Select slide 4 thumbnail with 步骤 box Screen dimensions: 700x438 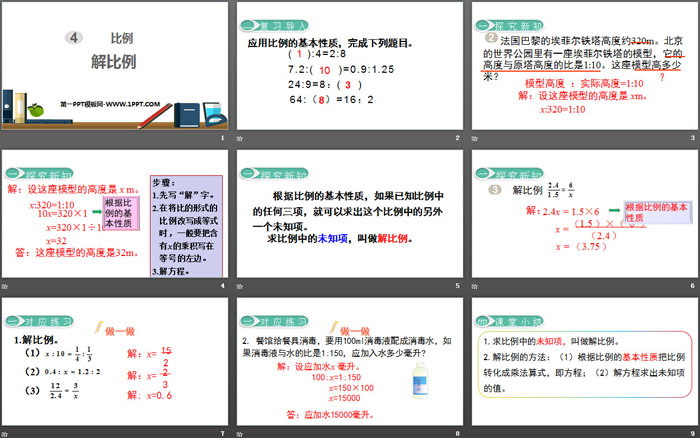115,213
